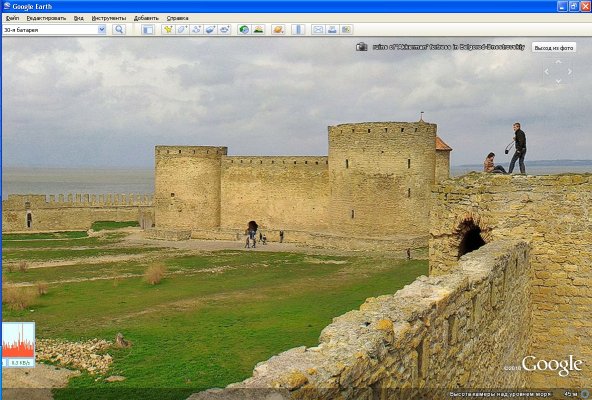This screenshot has height=400, width=592.
Task: Open the Файл menu
Action: (x=12, y=18)
